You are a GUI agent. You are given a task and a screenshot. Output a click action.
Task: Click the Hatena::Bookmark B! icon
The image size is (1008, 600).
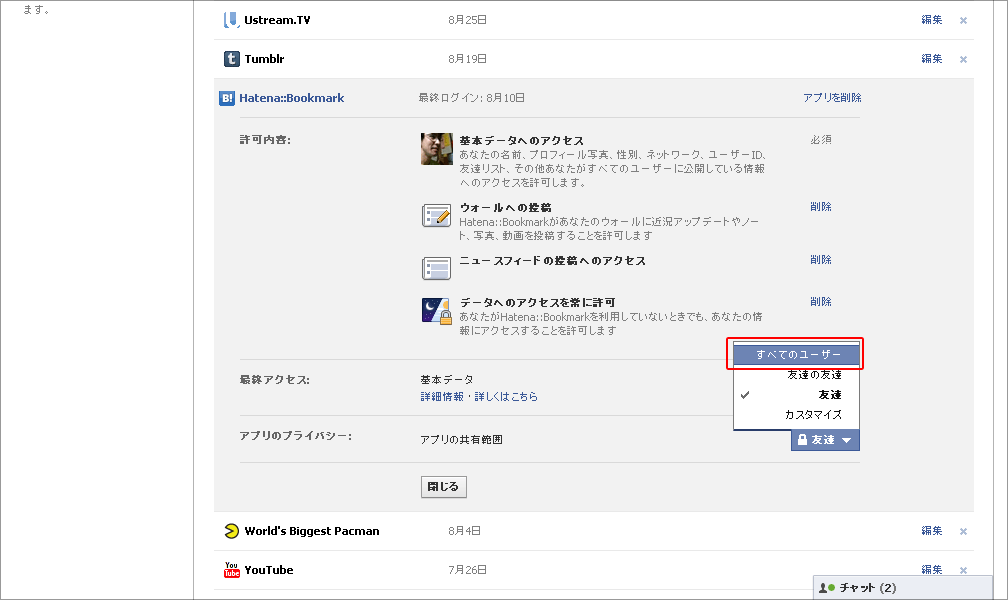click(227, 98)
